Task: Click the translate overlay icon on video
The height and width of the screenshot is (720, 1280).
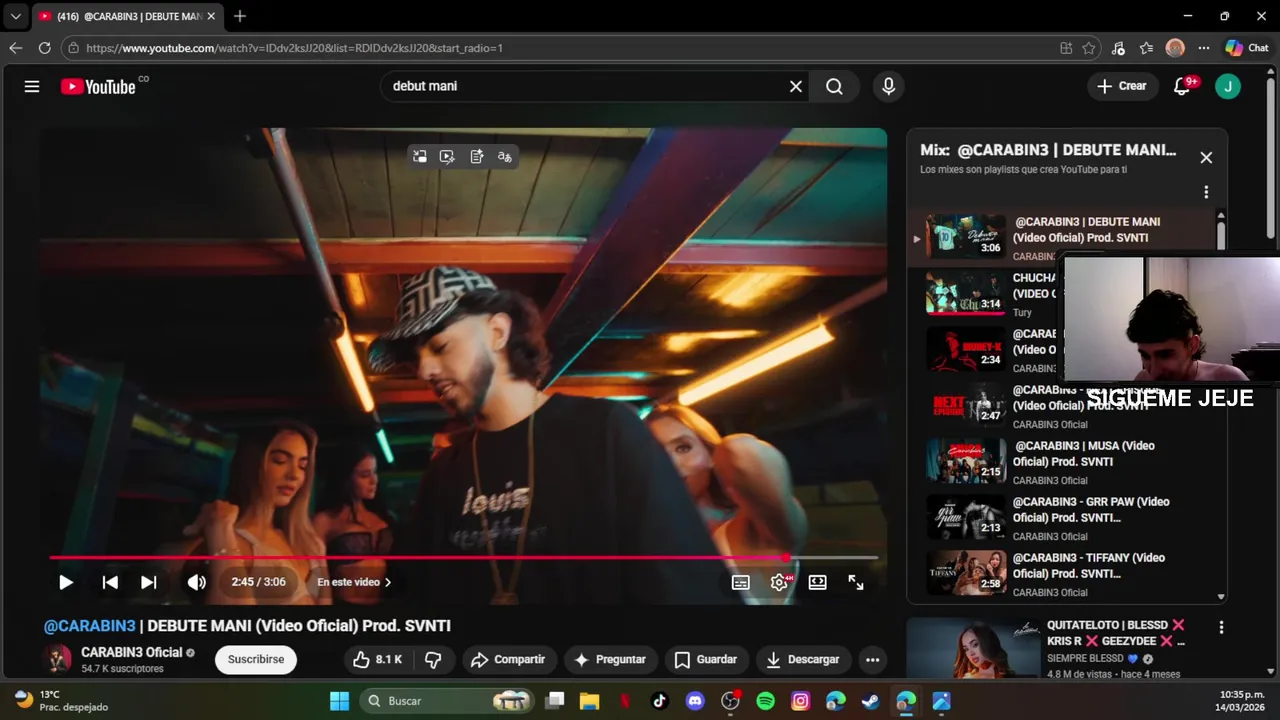Action: (504, 156)
